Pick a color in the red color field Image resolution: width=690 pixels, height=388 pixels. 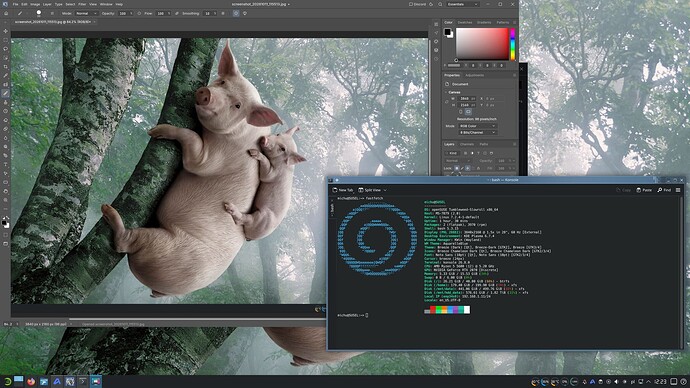(x=482, y=44)
